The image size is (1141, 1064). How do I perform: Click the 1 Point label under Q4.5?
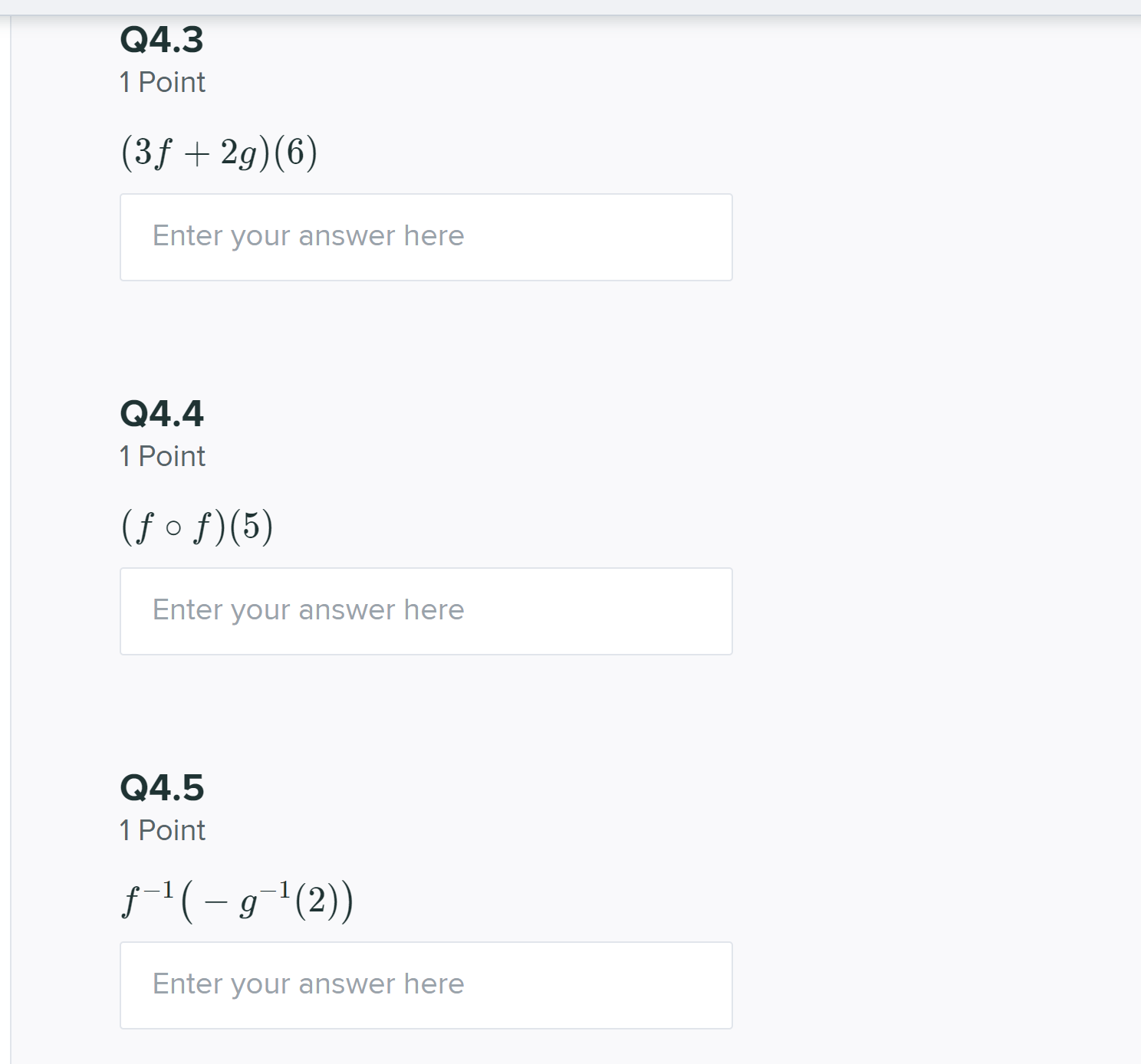[162, 829]
